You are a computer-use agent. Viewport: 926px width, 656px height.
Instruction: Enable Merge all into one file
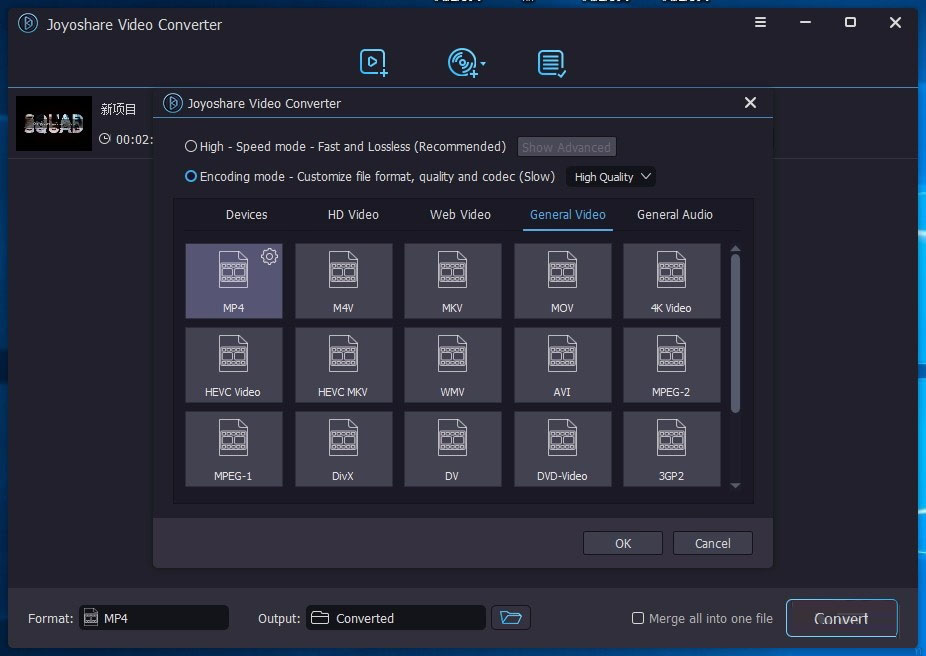(637, 618)
